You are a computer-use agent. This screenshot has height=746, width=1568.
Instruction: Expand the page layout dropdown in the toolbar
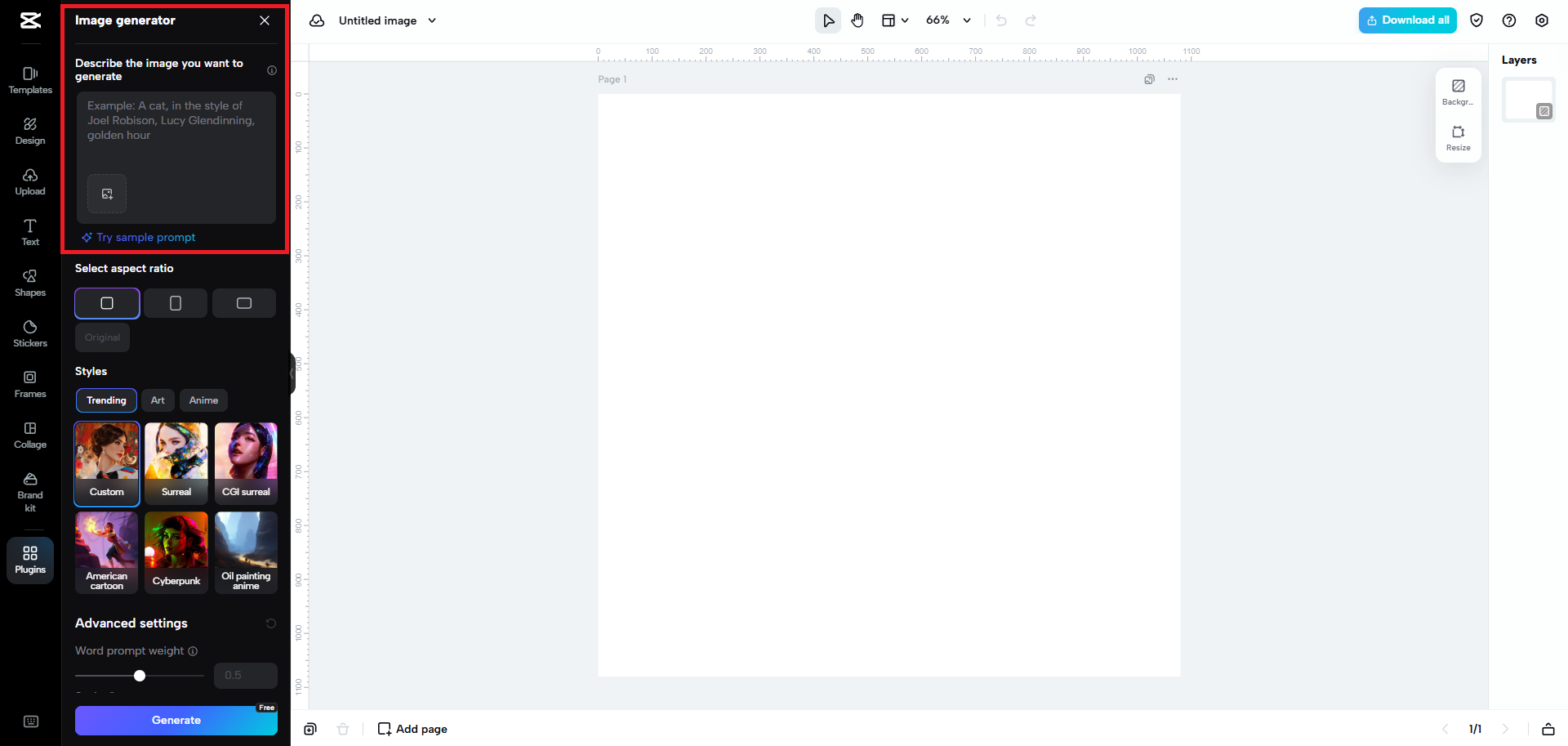tap(905, 20)
